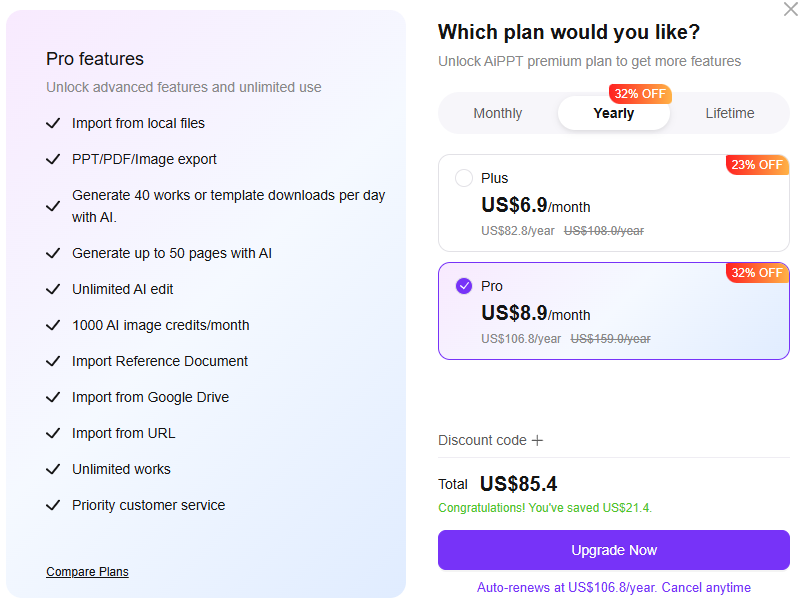Click the 32% OFF badge on Pro plan
The height and width of the screenshot is (602, 805).
pos(756,272)
